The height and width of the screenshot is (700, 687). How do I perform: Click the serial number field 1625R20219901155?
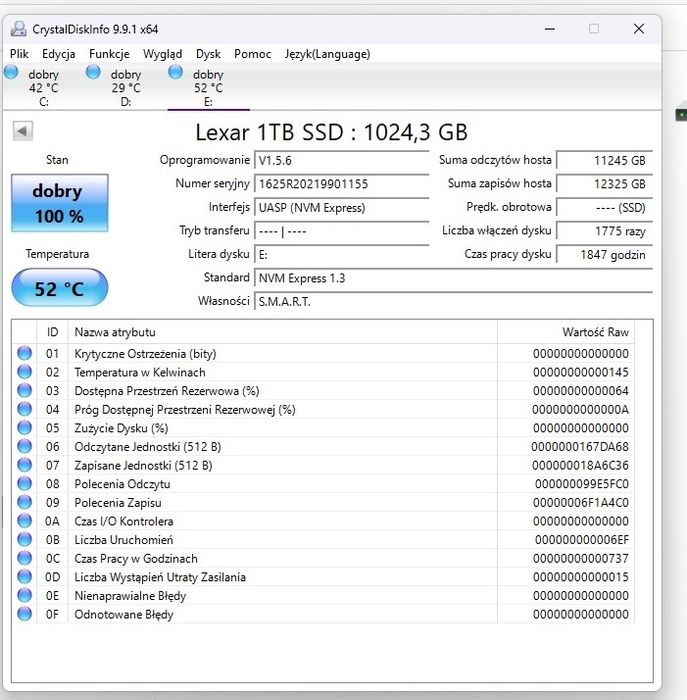(341, 184)
